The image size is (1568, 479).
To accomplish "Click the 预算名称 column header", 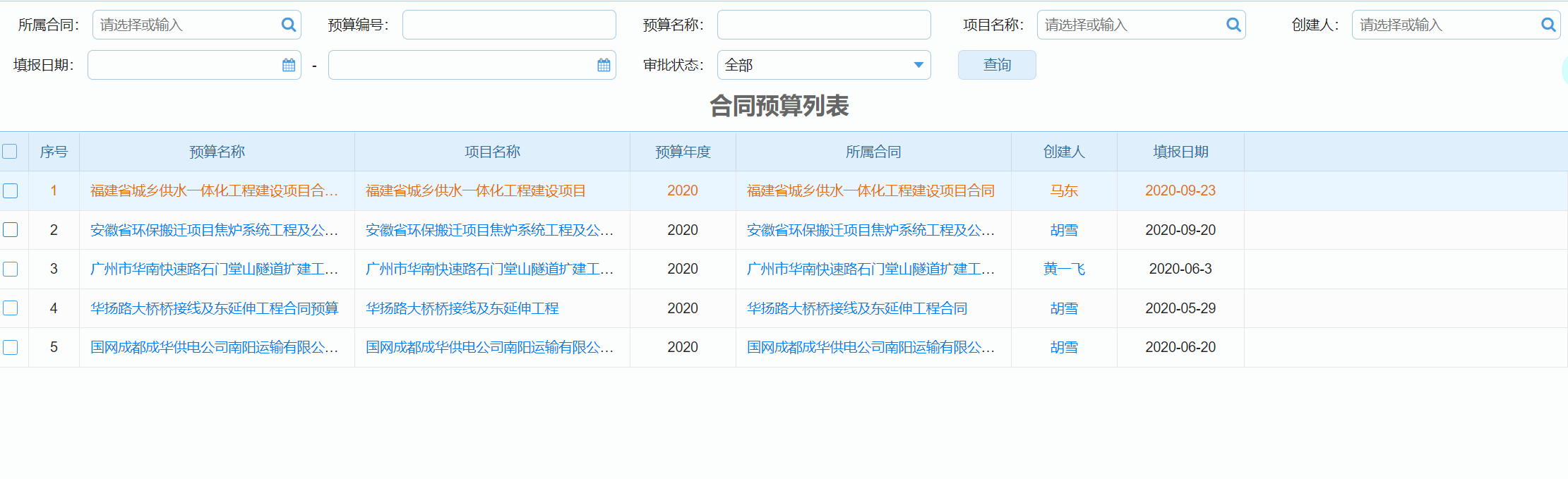I will pyautogui.click(x=217, y=152).
